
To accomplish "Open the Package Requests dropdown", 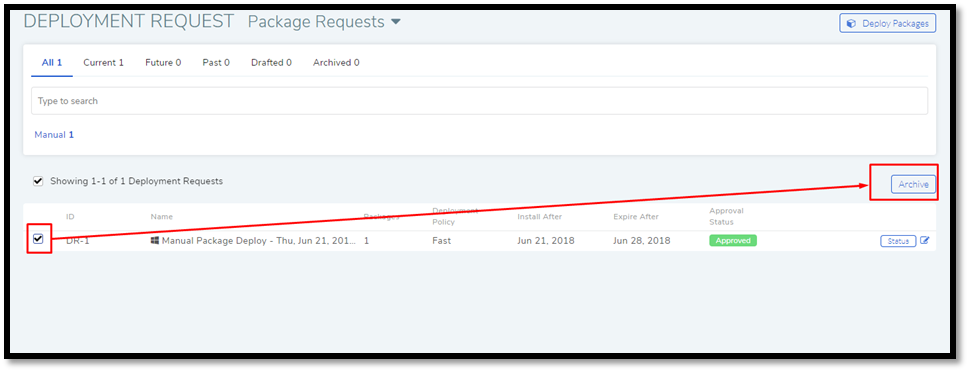I will pyautogui.click(x=324, y=22).
